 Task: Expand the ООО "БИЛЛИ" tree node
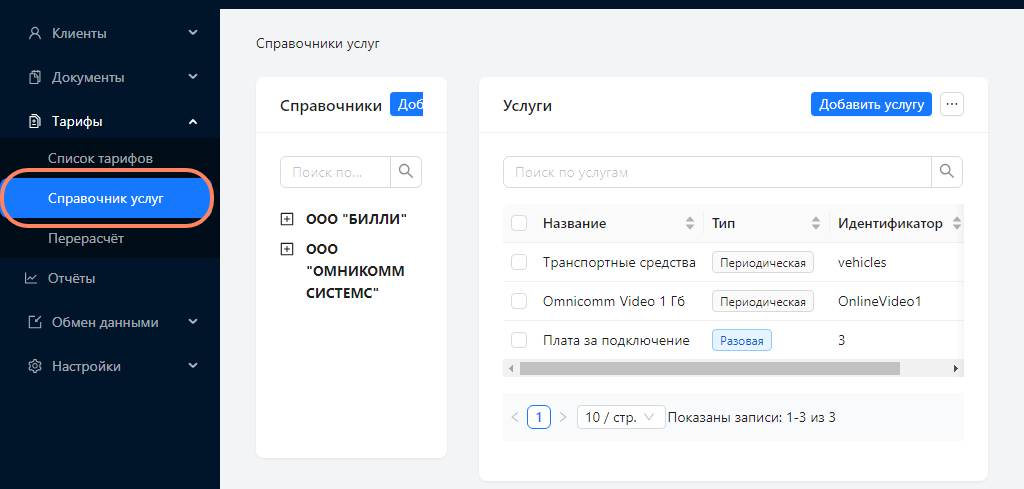point(287,219)
